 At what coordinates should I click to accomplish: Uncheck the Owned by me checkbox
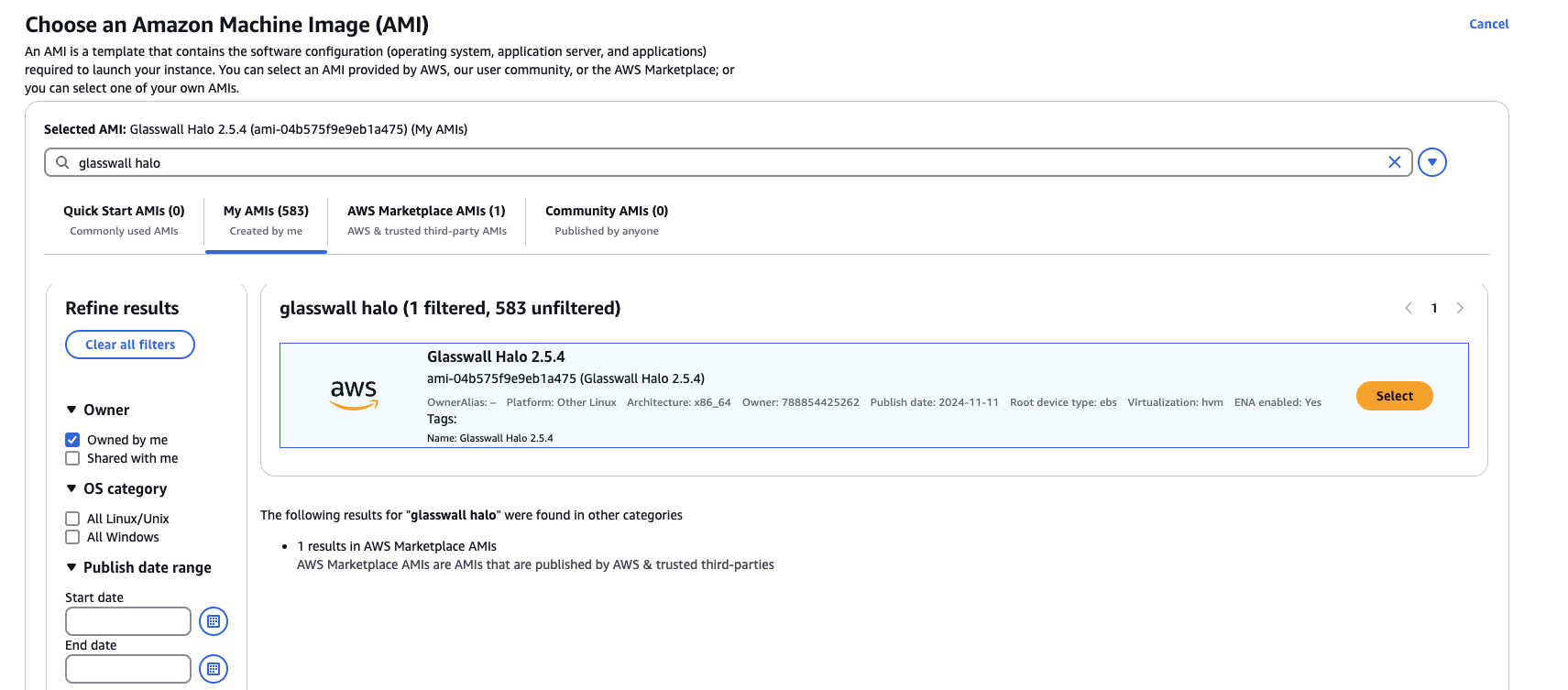click(x=72, y=440)
